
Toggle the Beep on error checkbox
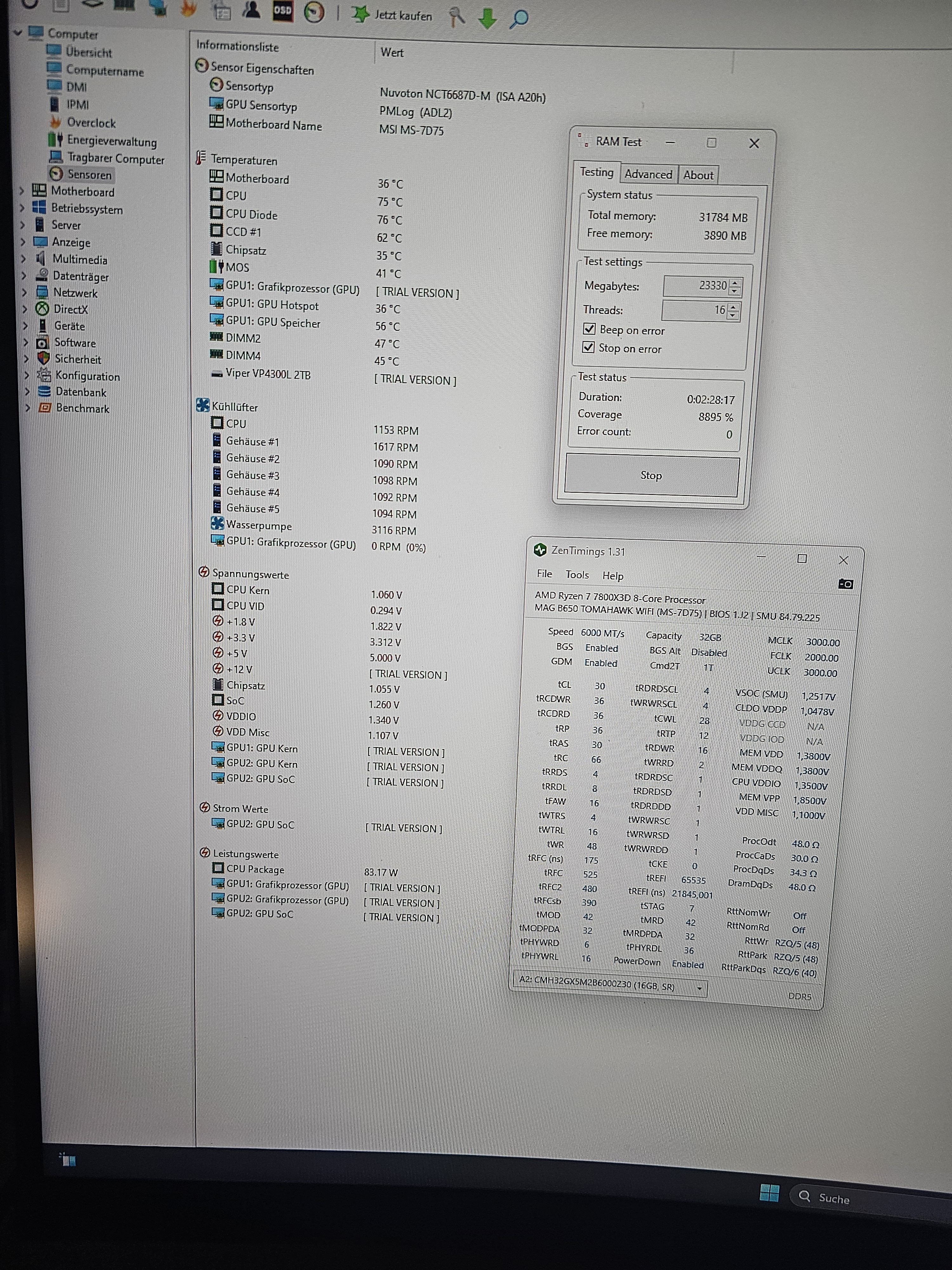(589, 329)
